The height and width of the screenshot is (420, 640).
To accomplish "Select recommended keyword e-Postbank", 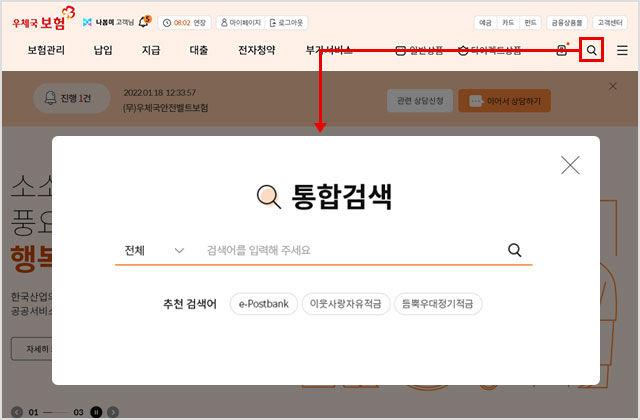I will coord(264,304).
